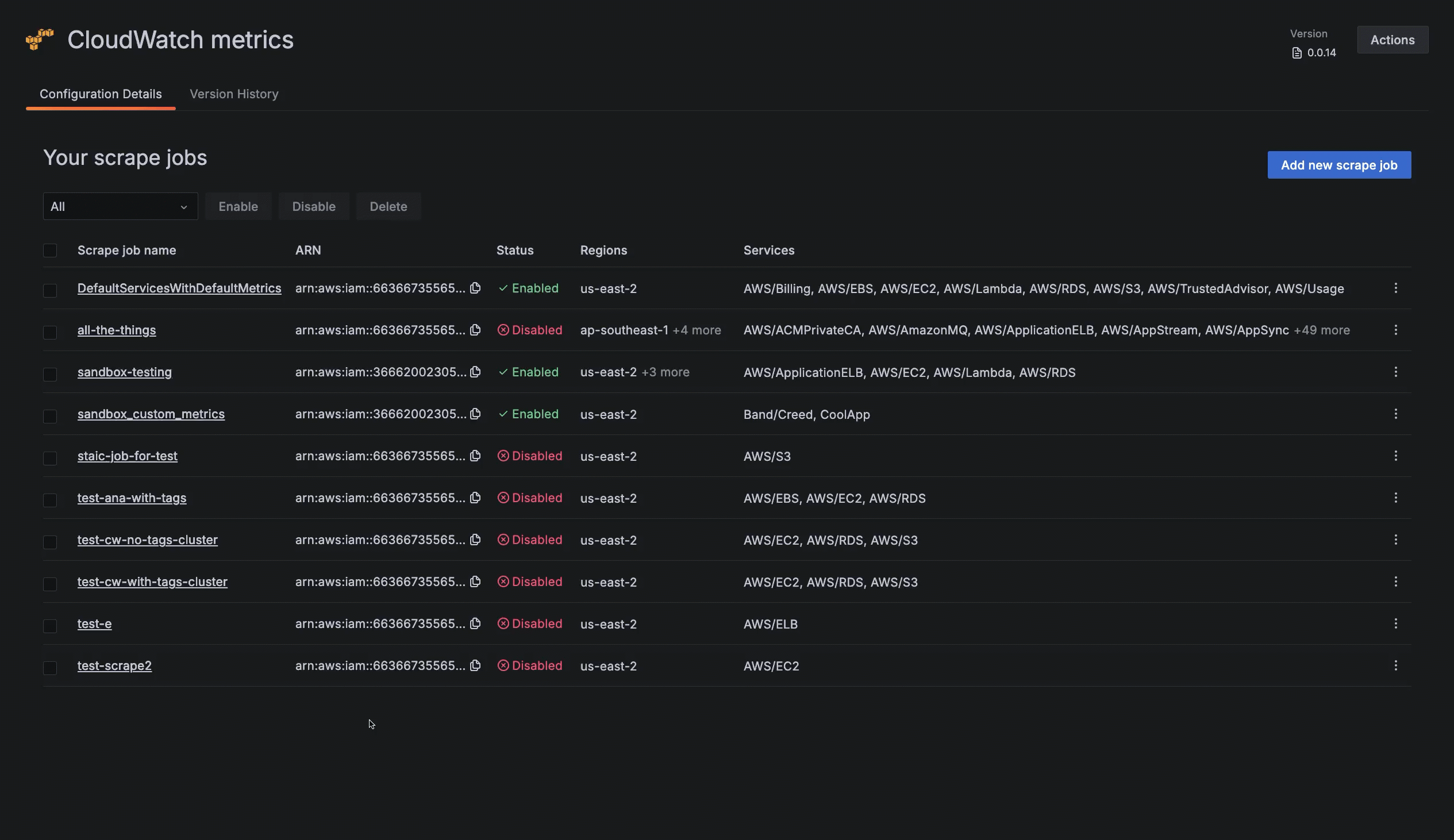The height and width of the screenshot is (840, 1454).
Task: Copy ARN of test-ana-with-tags job
Action: [x=475, y=498]
